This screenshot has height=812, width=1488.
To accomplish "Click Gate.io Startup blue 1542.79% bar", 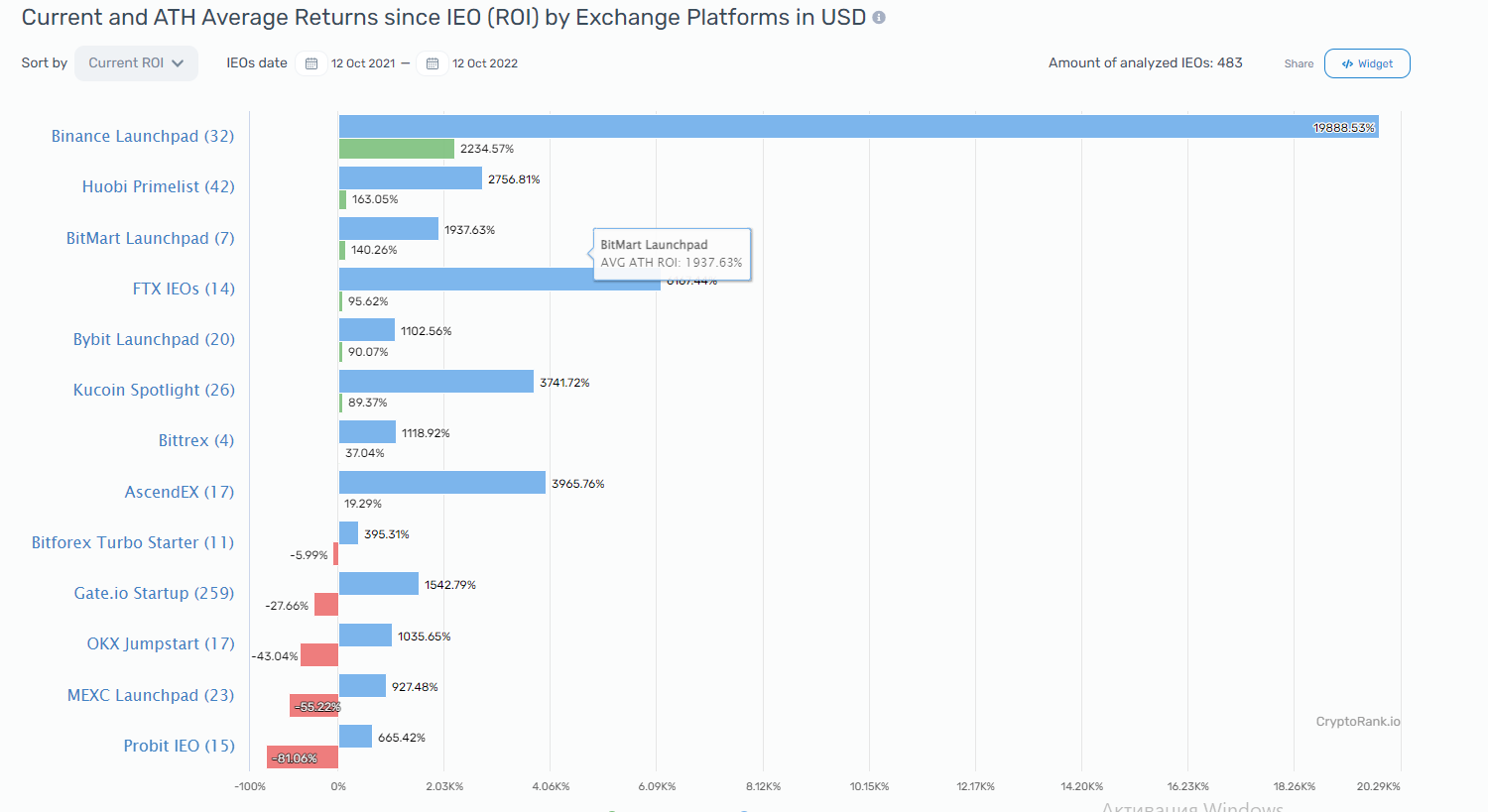I will tap(379, 584).
